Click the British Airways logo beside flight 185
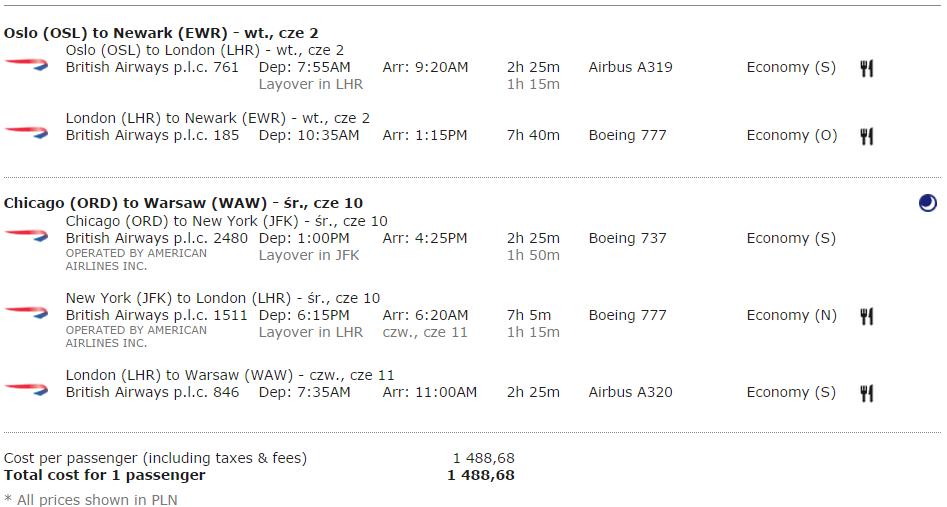The width and height of the screenshot is (947, 507). pos(26,132)
